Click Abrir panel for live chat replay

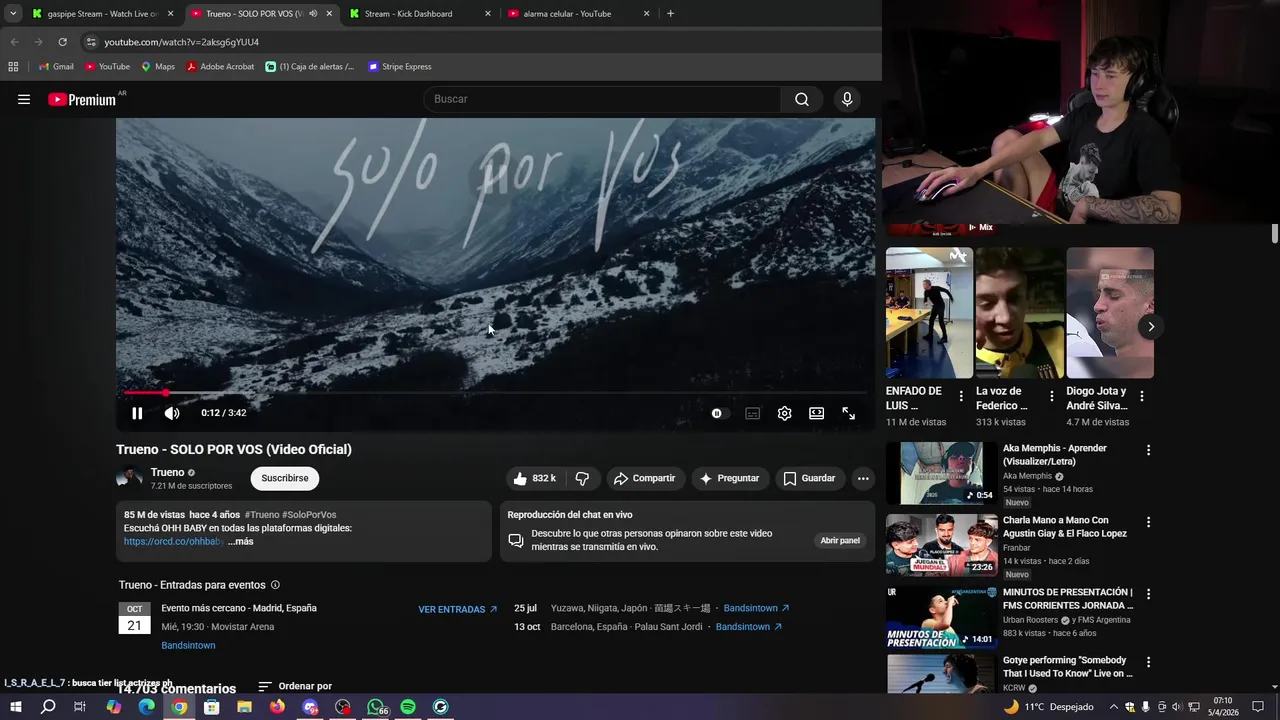click(840, 540)
